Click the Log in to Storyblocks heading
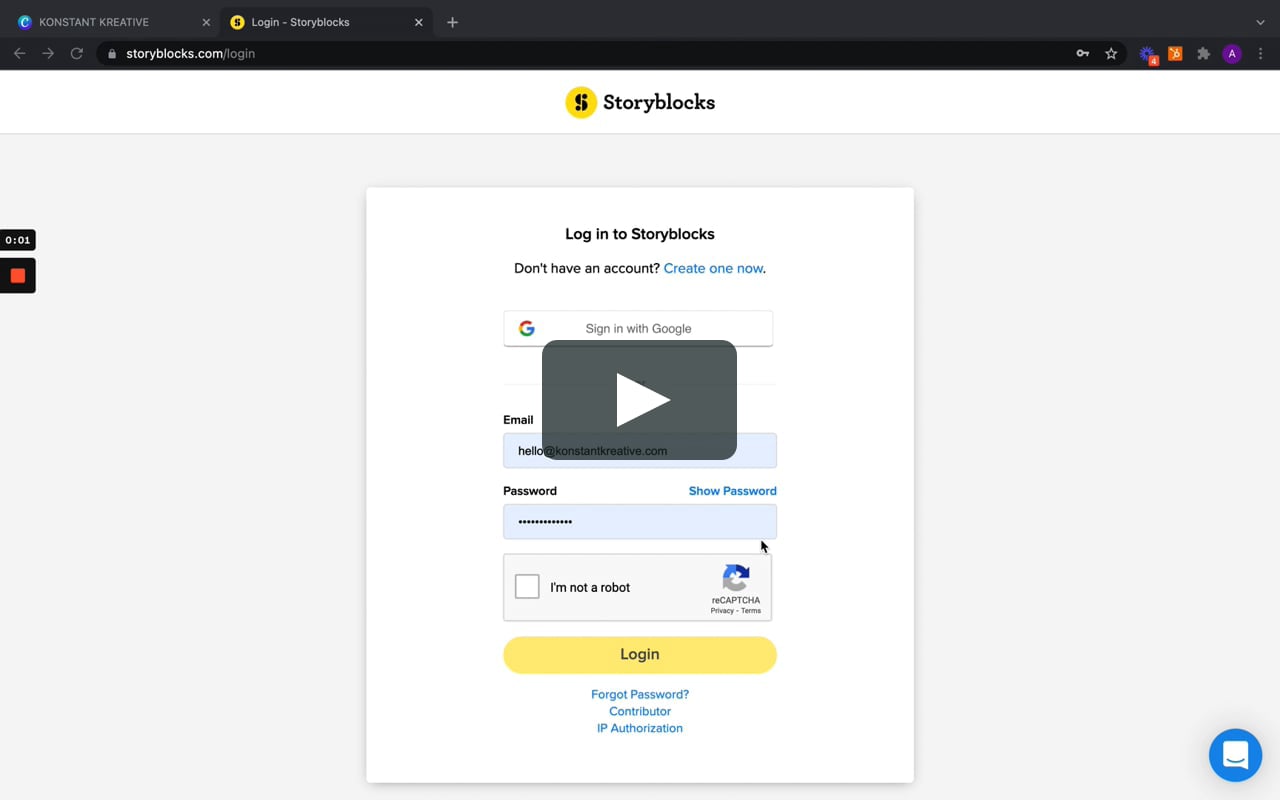The height and width of the screenshot is (800, 1280). click(x=640, y=234)
